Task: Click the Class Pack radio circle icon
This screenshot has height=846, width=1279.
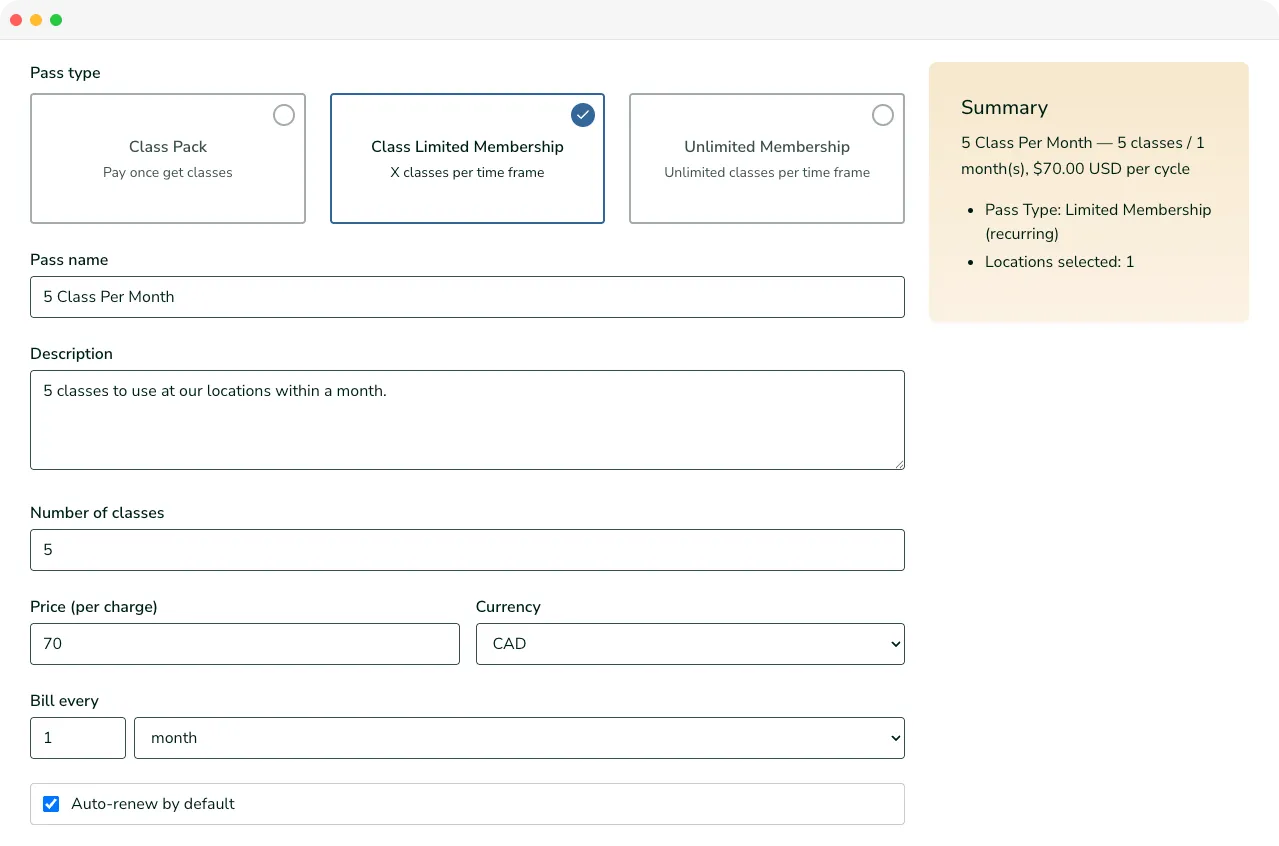Action: pos(284,115)
